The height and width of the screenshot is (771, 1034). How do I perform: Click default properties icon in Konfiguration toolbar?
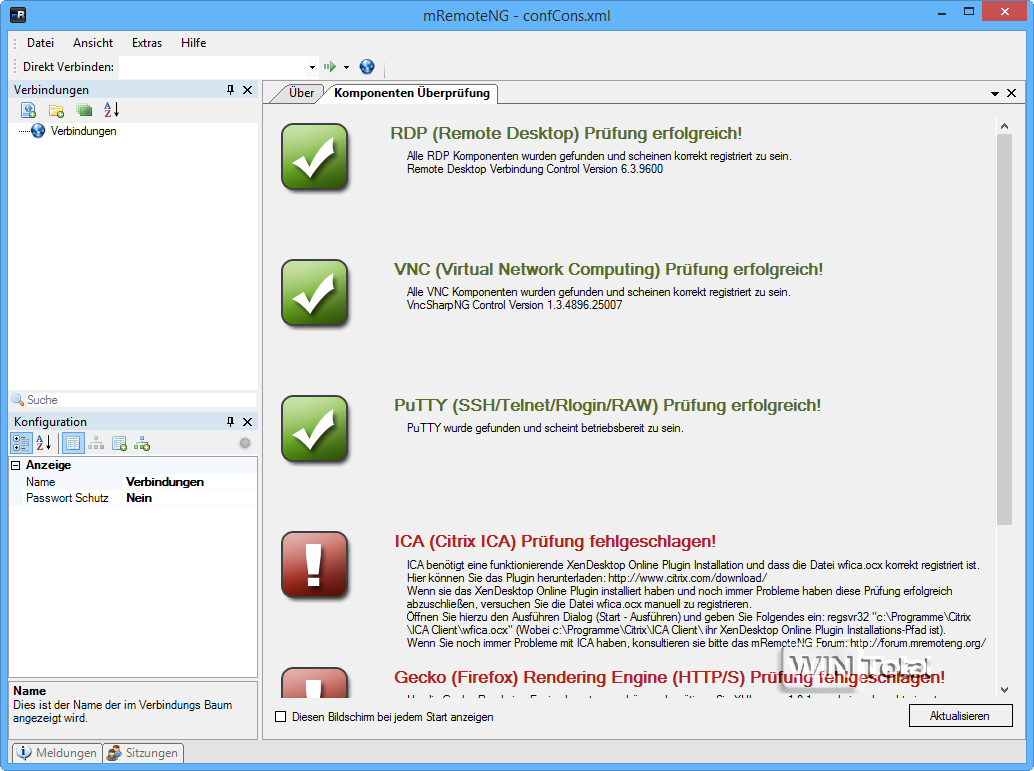tap(119, 443)
